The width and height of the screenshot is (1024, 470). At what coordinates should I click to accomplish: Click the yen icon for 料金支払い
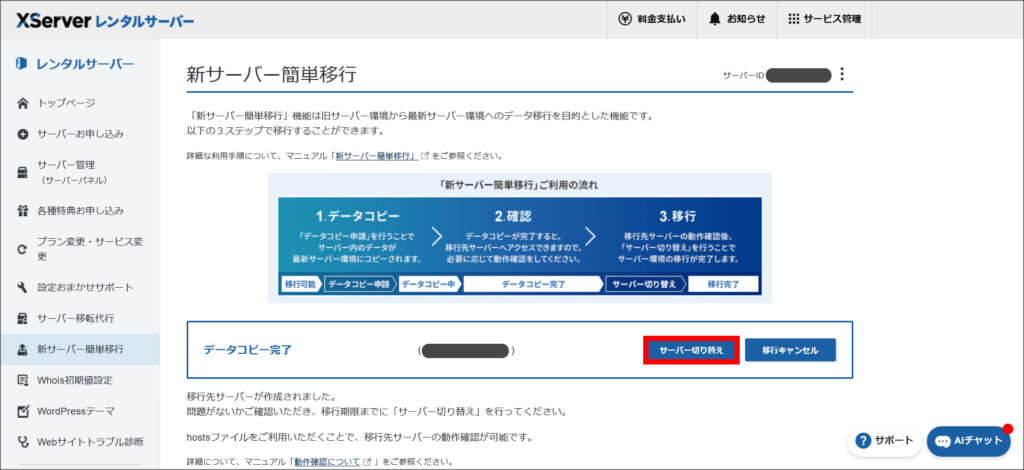tap(625, 19)
